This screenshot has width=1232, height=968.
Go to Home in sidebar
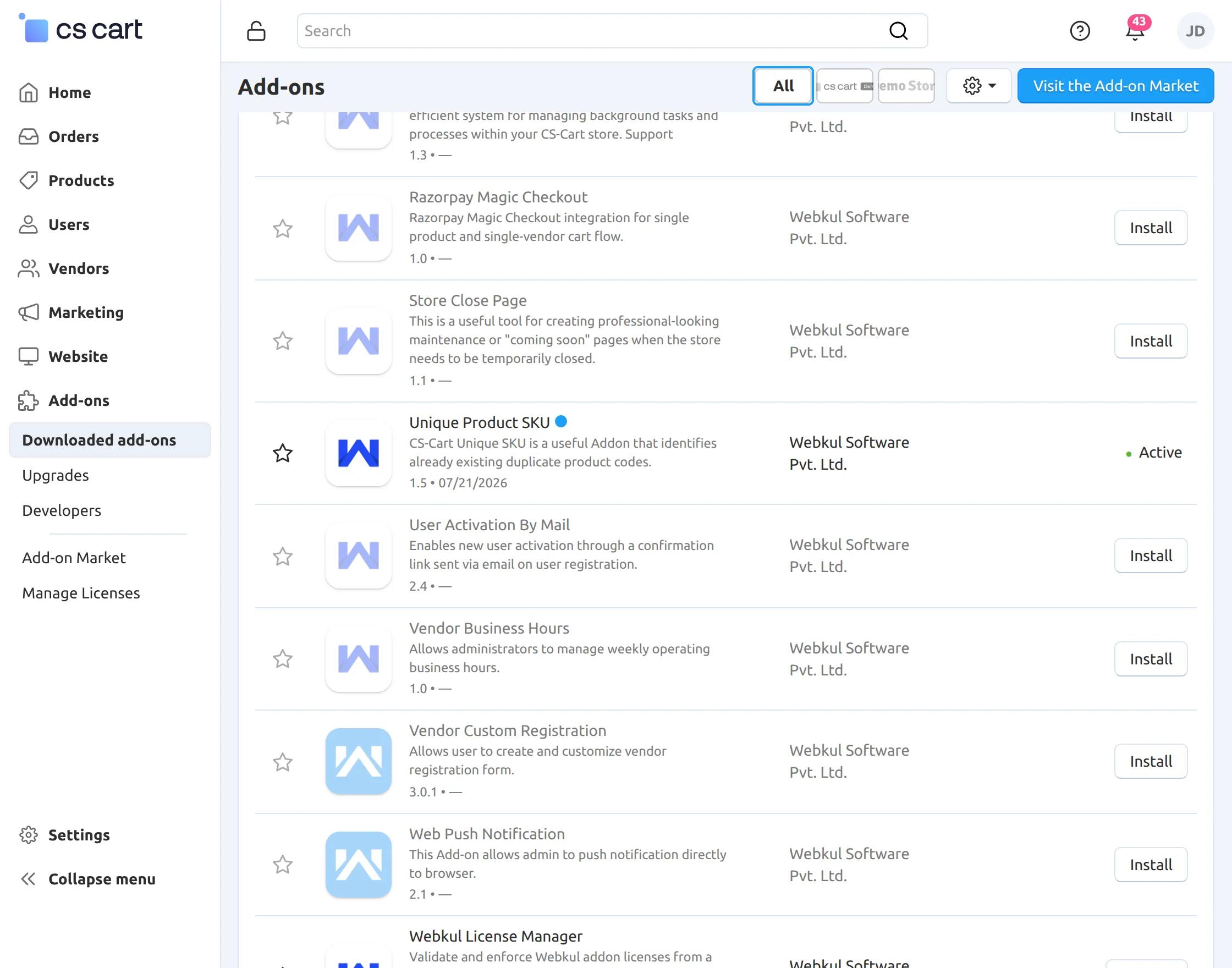(x=70, y=92)
